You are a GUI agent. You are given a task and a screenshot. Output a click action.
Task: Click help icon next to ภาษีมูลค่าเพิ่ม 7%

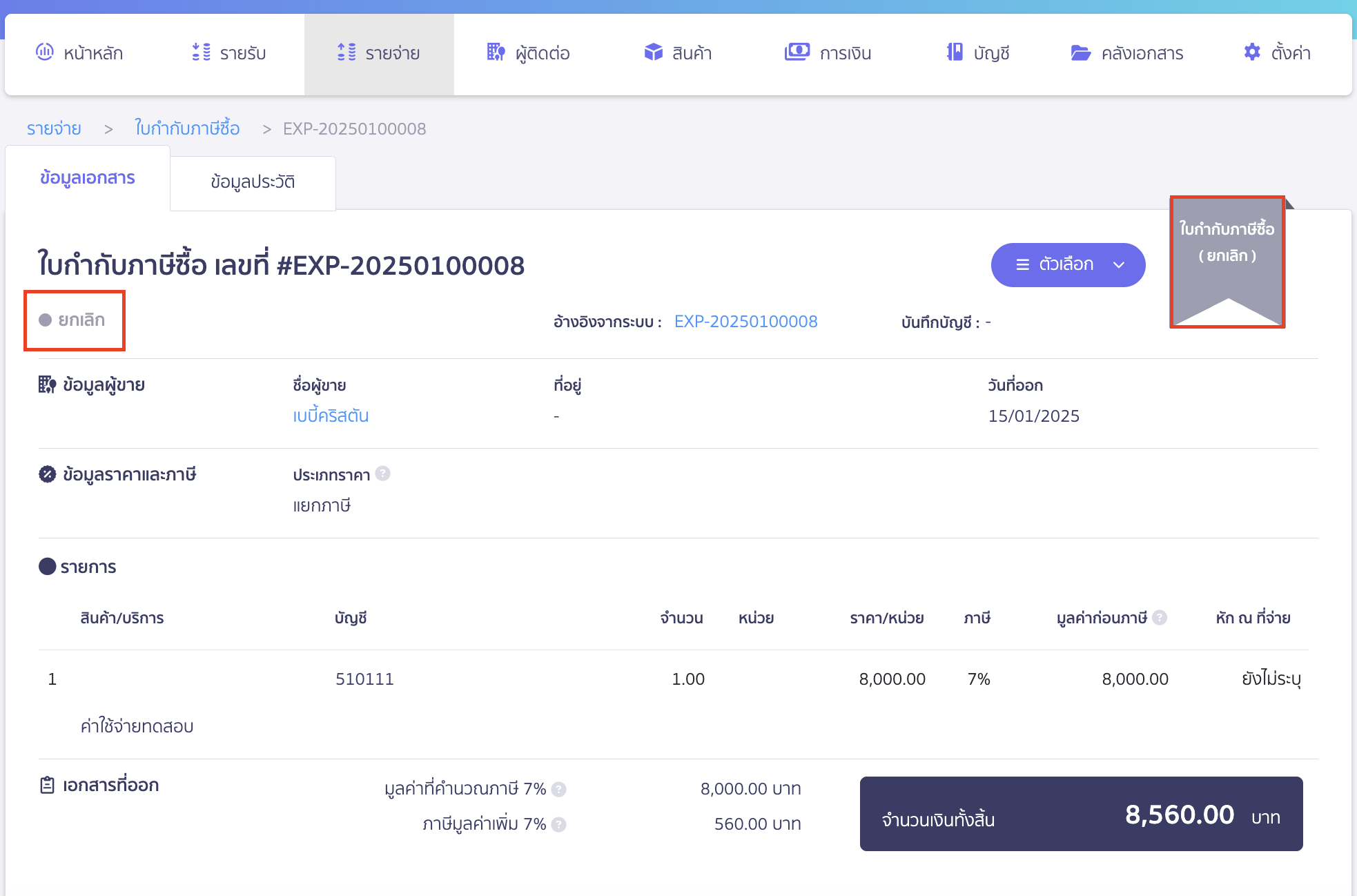[x=559, y=824]
